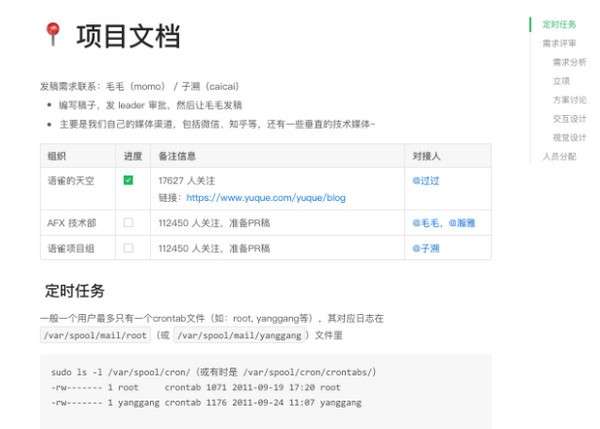Click the /var/spool/mail/root inline code
The image size is (600, 429).
click(95, 336)
